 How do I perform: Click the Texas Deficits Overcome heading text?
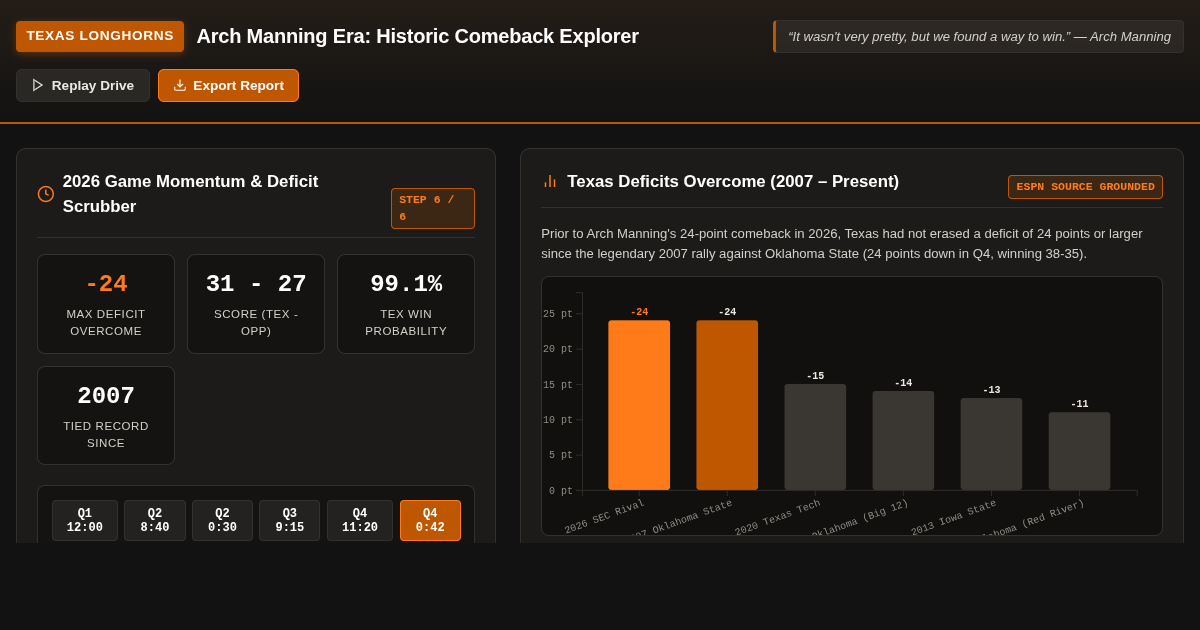pyautogui.click(x=733, y=181)
